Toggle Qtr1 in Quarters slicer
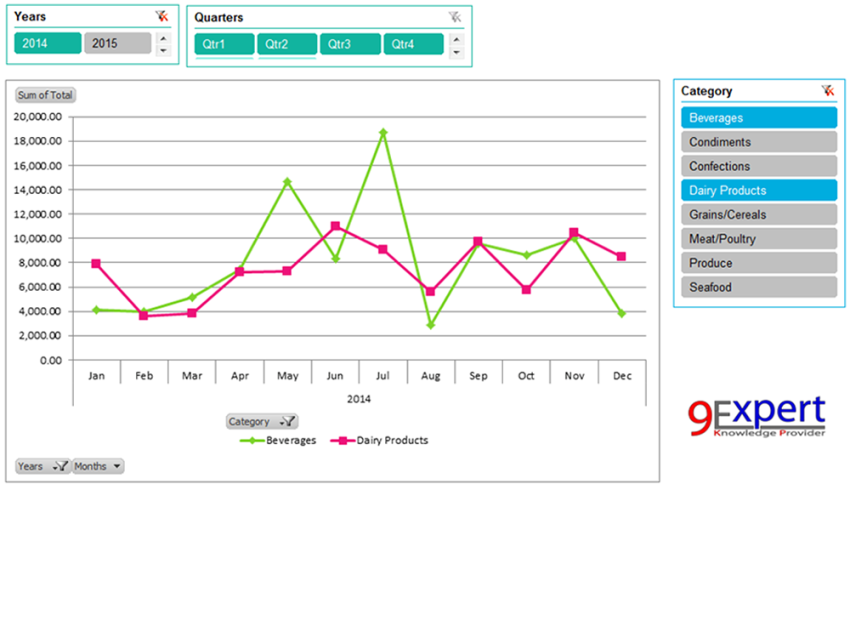Viewport: 850px width, 638px height. click(x=224, y=44)
